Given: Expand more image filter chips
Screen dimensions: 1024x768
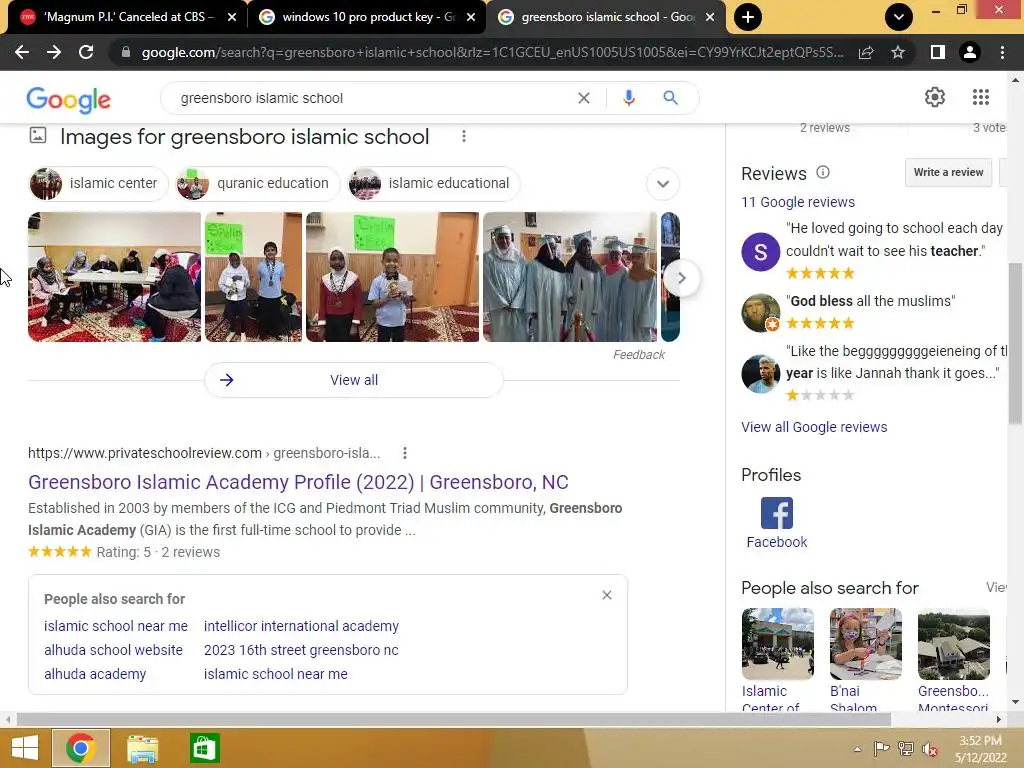Looking at the screenshot, I should pyautogui.click(x=662, y=184).
